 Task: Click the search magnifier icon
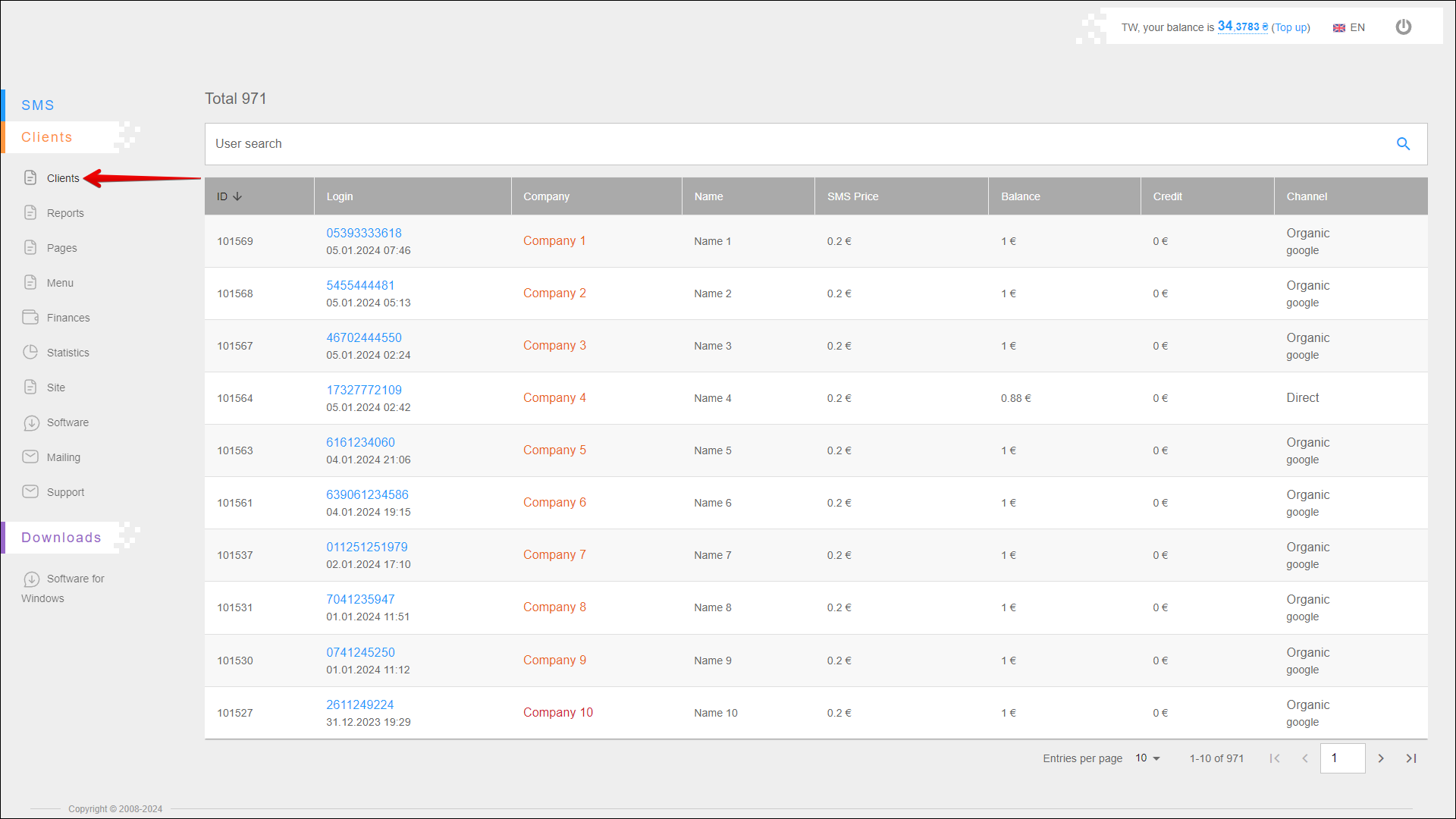coord(1403,144)
